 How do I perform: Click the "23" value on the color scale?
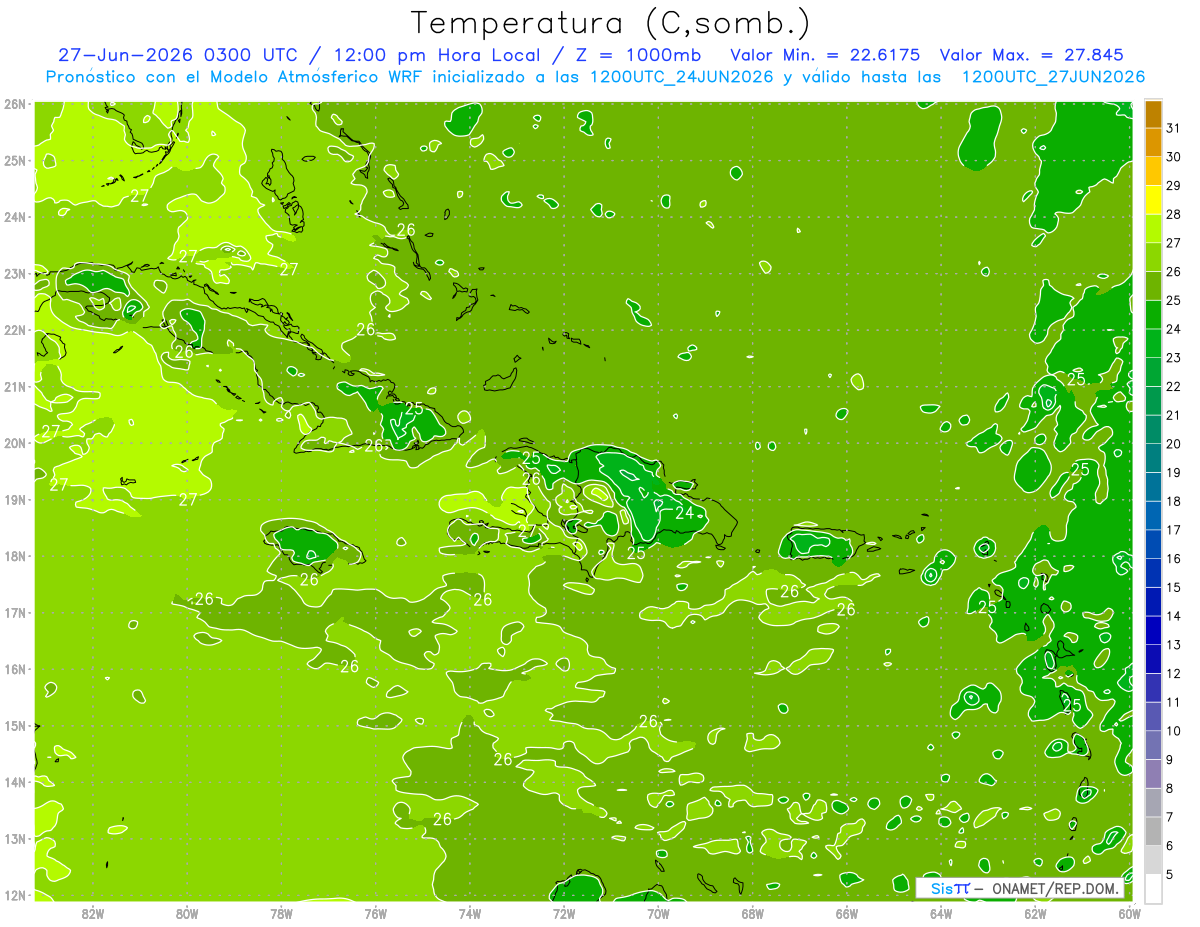coord(1173,358)
